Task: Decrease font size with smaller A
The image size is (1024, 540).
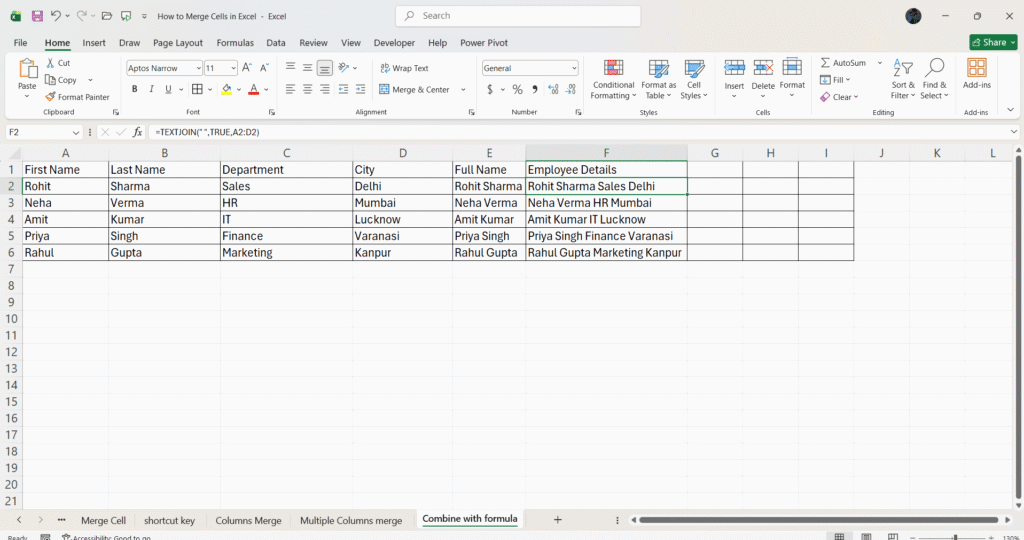Action: 264,67
